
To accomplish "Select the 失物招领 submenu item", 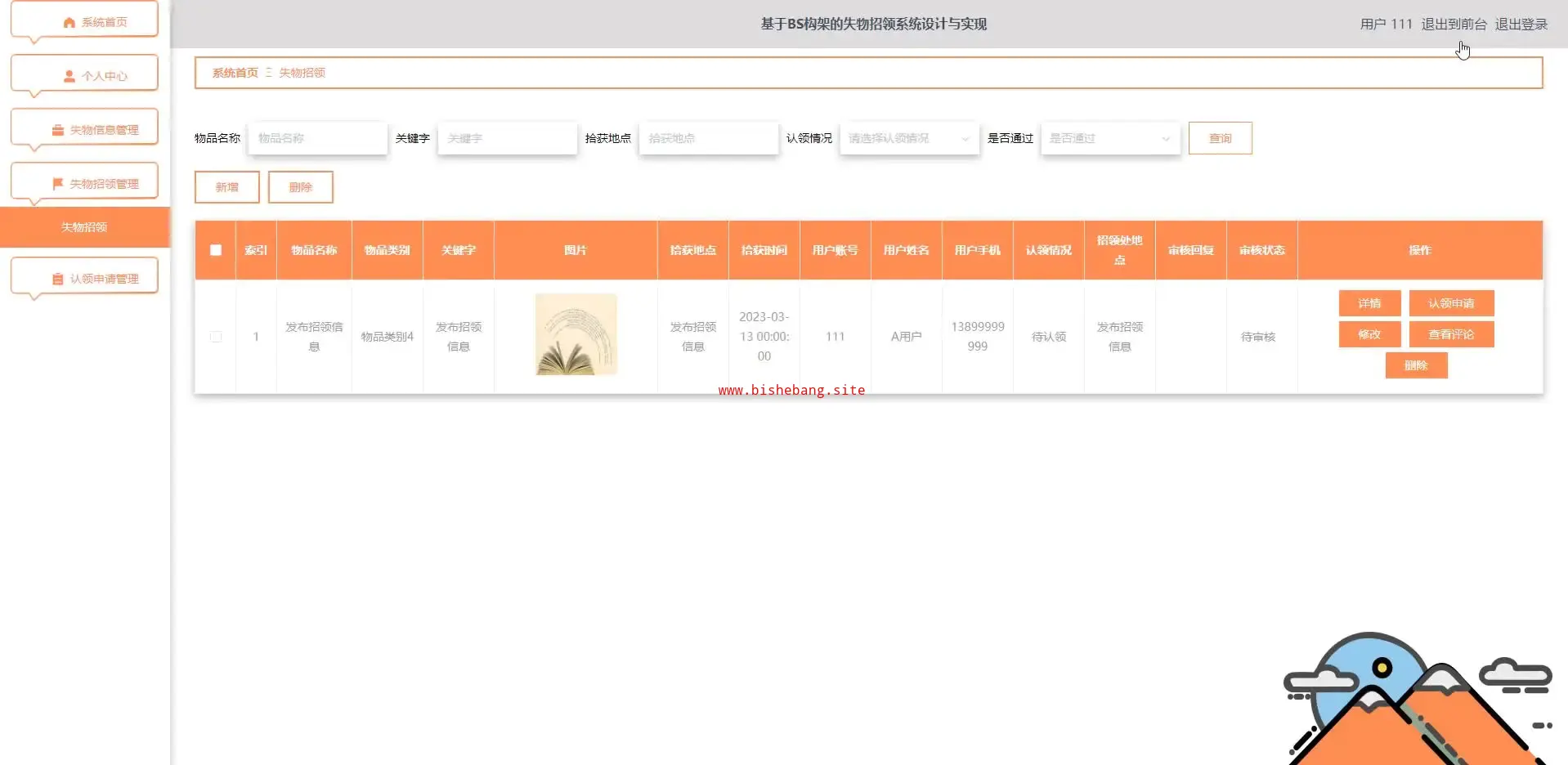I will point(85,227).
